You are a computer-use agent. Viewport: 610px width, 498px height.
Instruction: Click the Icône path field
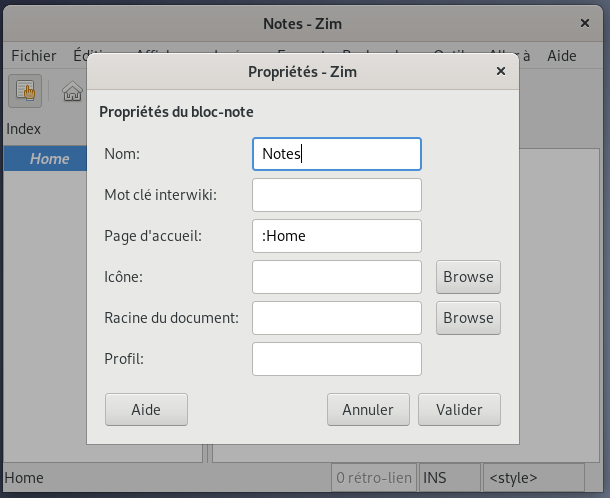pos(337,277)
